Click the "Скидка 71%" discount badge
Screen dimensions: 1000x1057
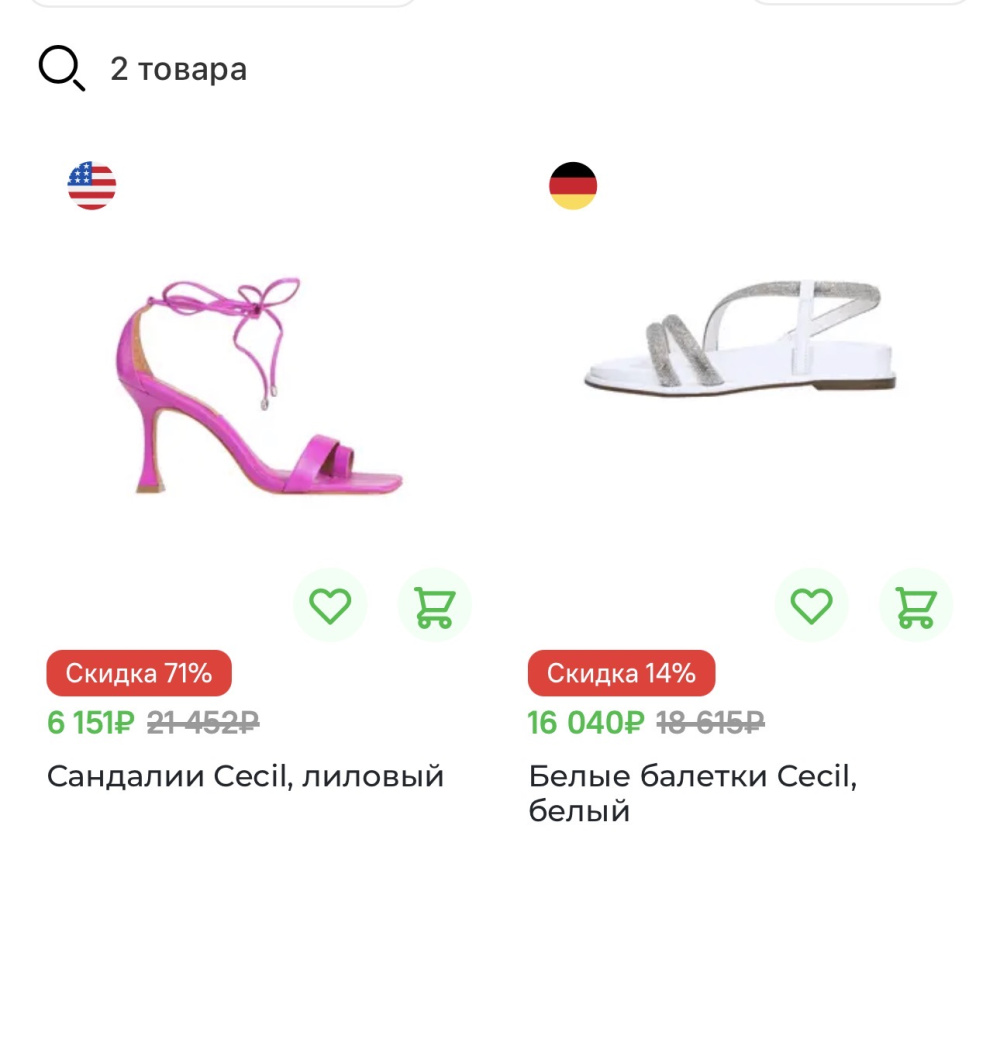coord(139,673)
